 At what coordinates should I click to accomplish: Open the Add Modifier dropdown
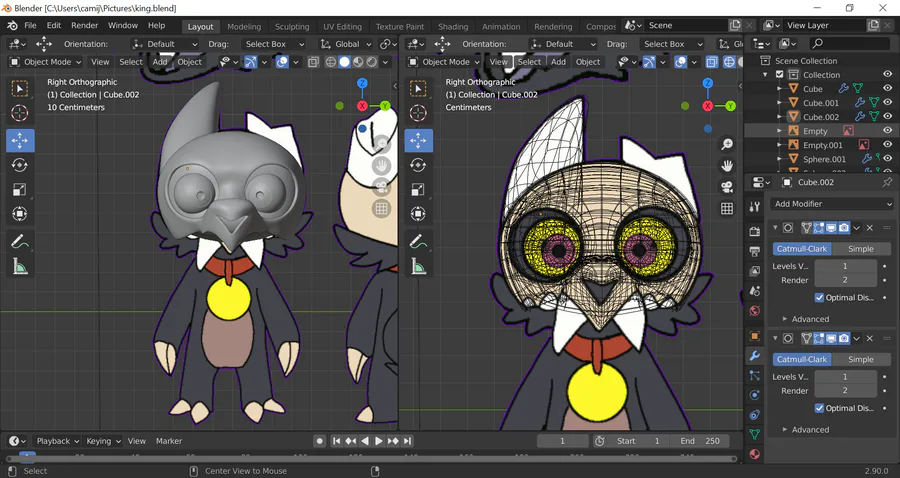tap(832, 204)
